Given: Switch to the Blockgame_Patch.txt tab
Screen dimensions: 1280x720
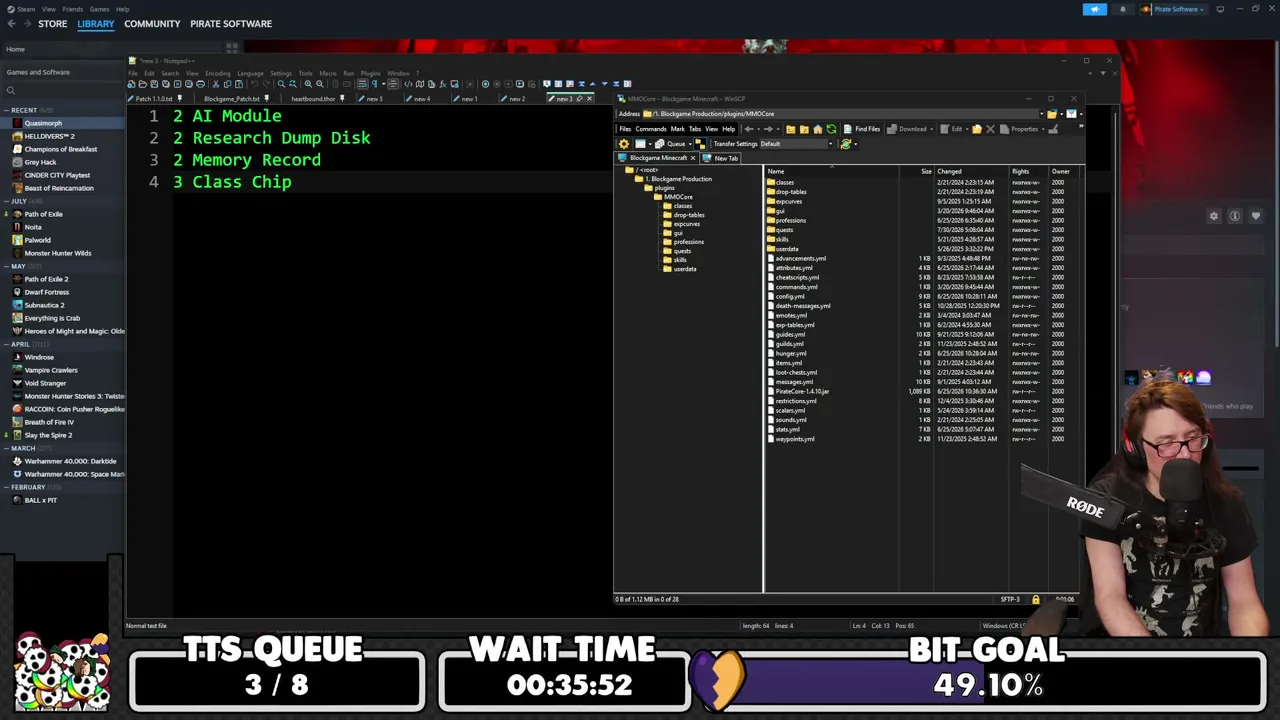Looking at the screenshot, I should tap(233, 99).
